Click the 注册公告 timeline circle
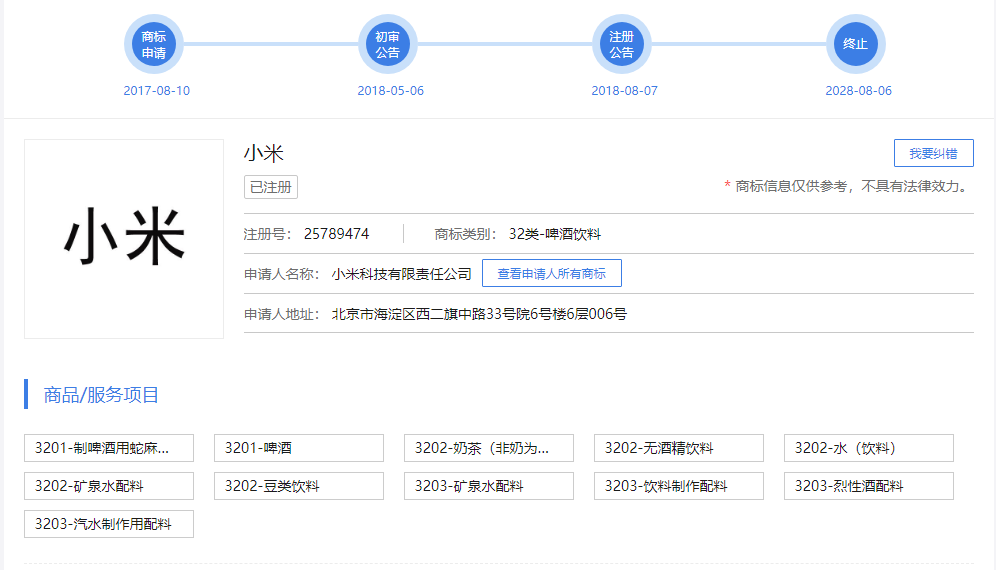The width and height of the screenshot is (996, 570). [622, 44]
